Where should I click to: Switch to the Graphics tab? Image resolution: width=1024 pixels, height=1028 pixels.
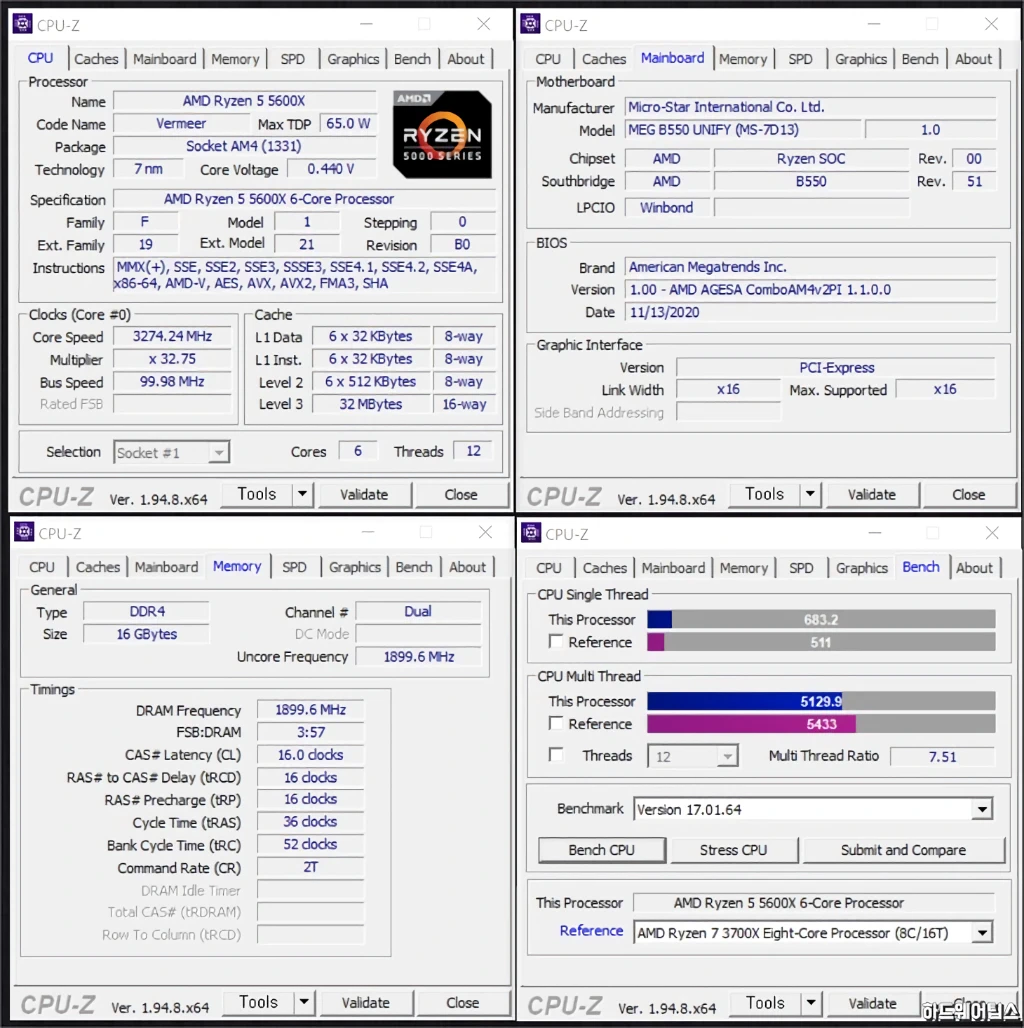[x=353, y=59]
